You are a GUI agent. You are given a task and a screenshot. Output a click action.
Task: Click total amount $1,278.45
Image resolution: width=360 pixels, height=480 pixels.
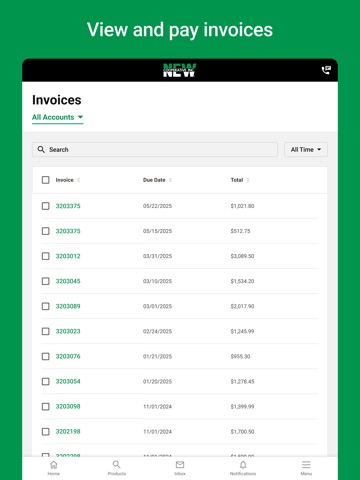point(242,381)
